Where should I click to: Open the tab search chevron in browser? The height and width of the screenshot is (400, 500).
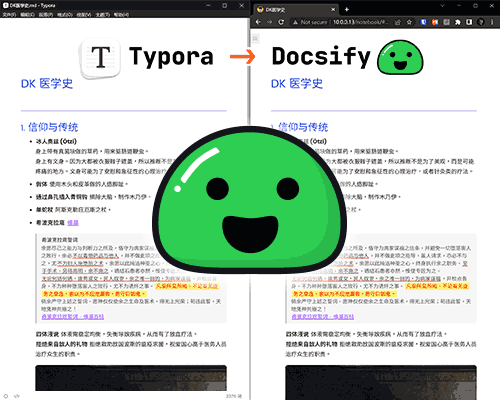point(442,6)
